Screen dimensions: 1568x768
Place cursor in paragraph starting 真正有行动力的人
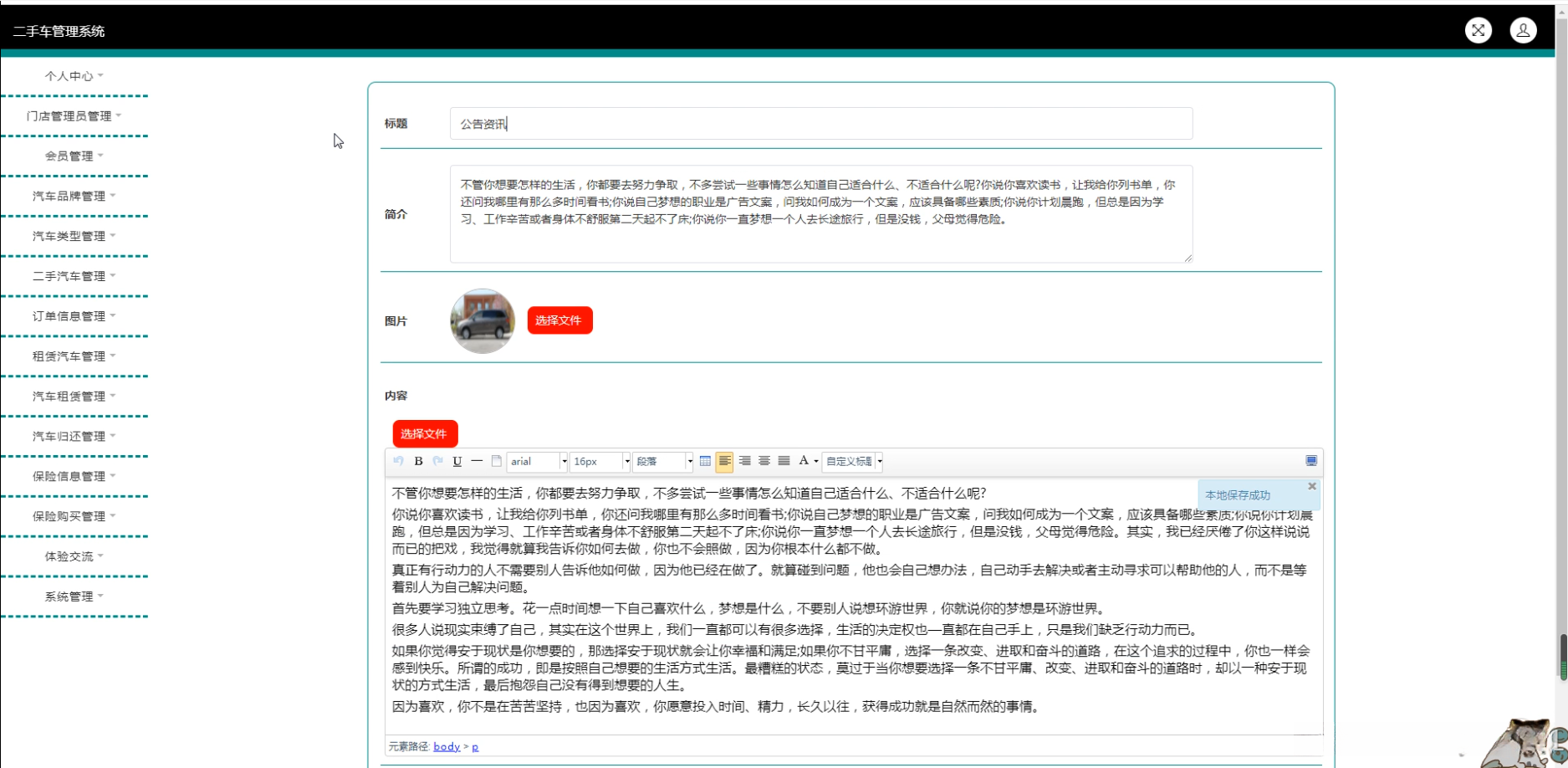coord(850,578)
